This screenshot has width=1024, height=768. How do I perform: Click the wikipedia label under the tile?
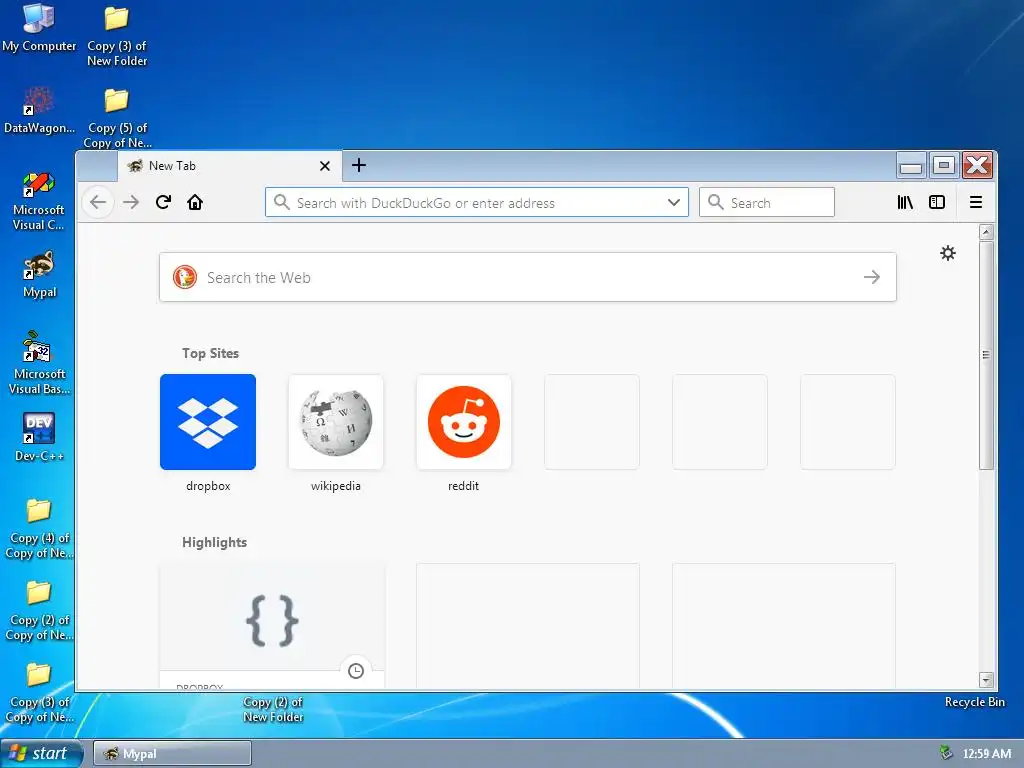pyautogui.click(x=336, y=486)
